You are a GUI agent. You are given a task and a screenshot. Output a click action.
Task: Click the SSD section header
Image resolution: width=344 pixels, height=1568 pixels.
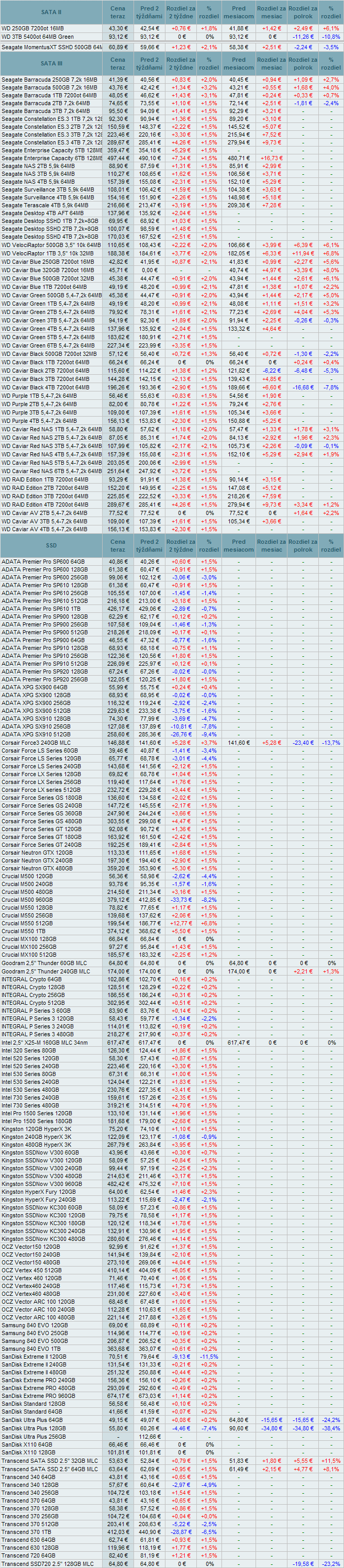tap(51, 545)
